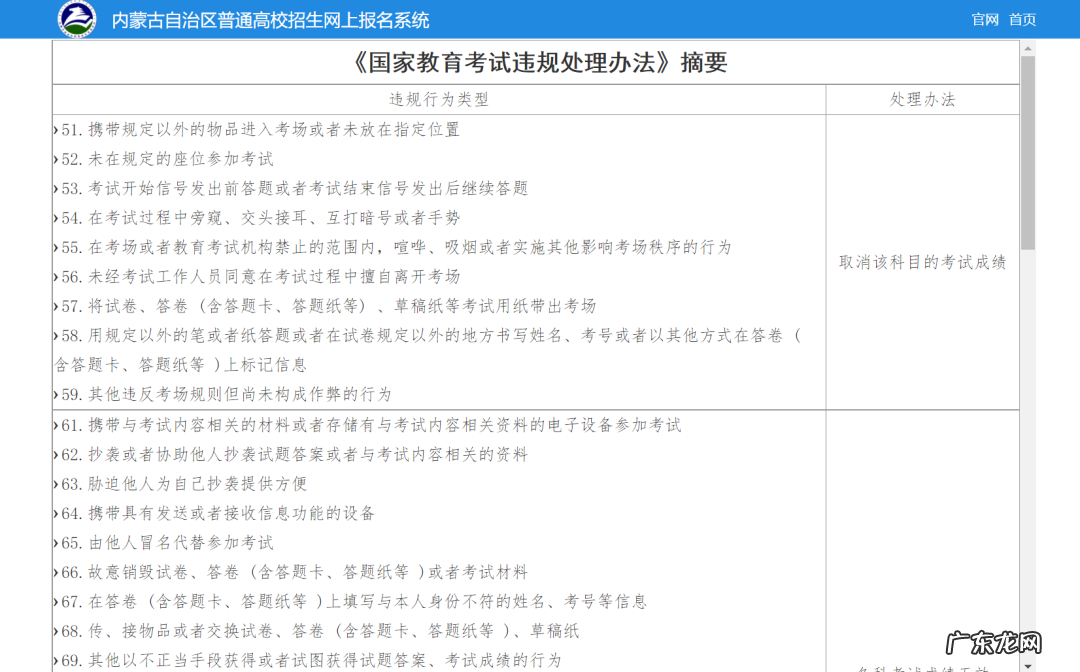
Task: Select the 取消该科目的考试成绩 penalty cell
Action: [921, 261]
